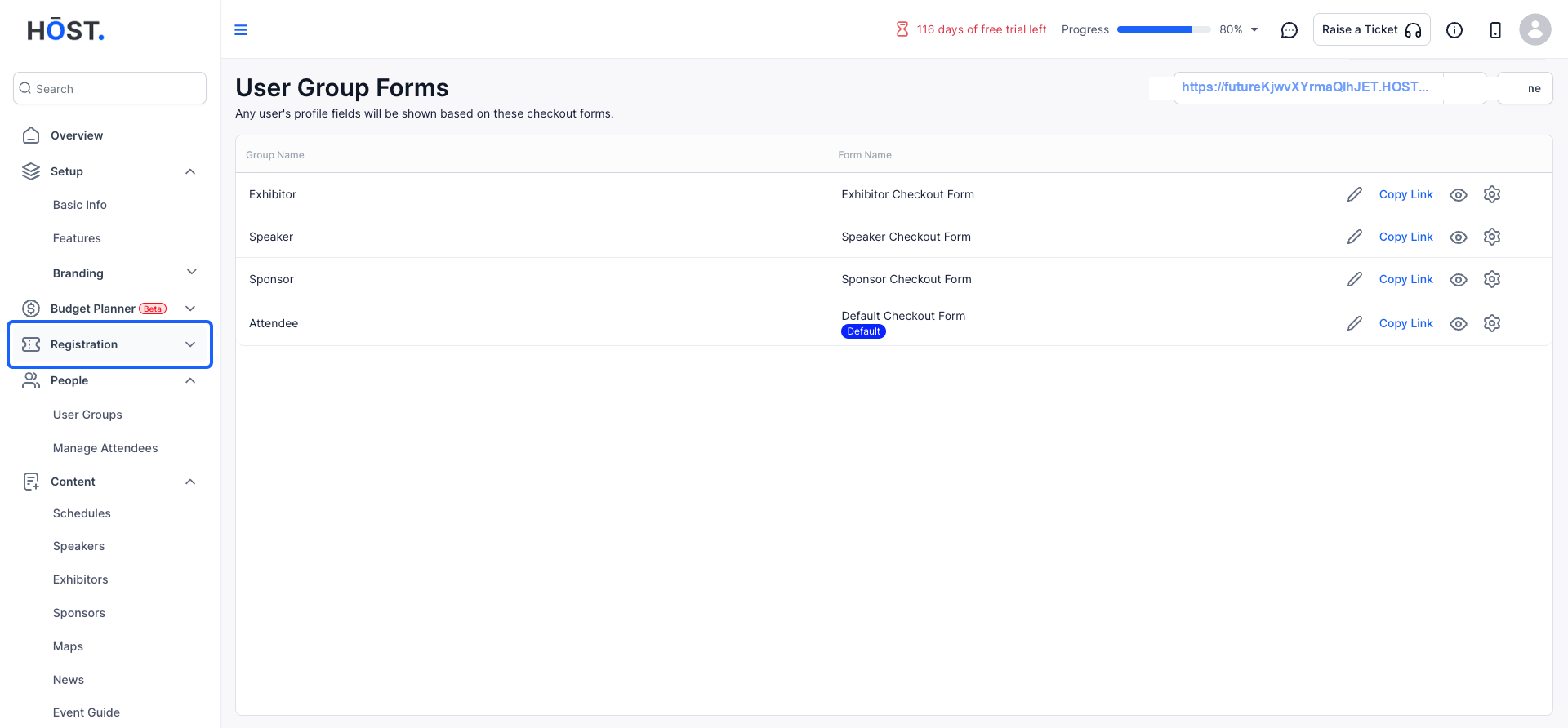Preview Exhibitor Checkout Form via eye icon
Viewport: 1568px width, 728px height.
point(1459,195)
